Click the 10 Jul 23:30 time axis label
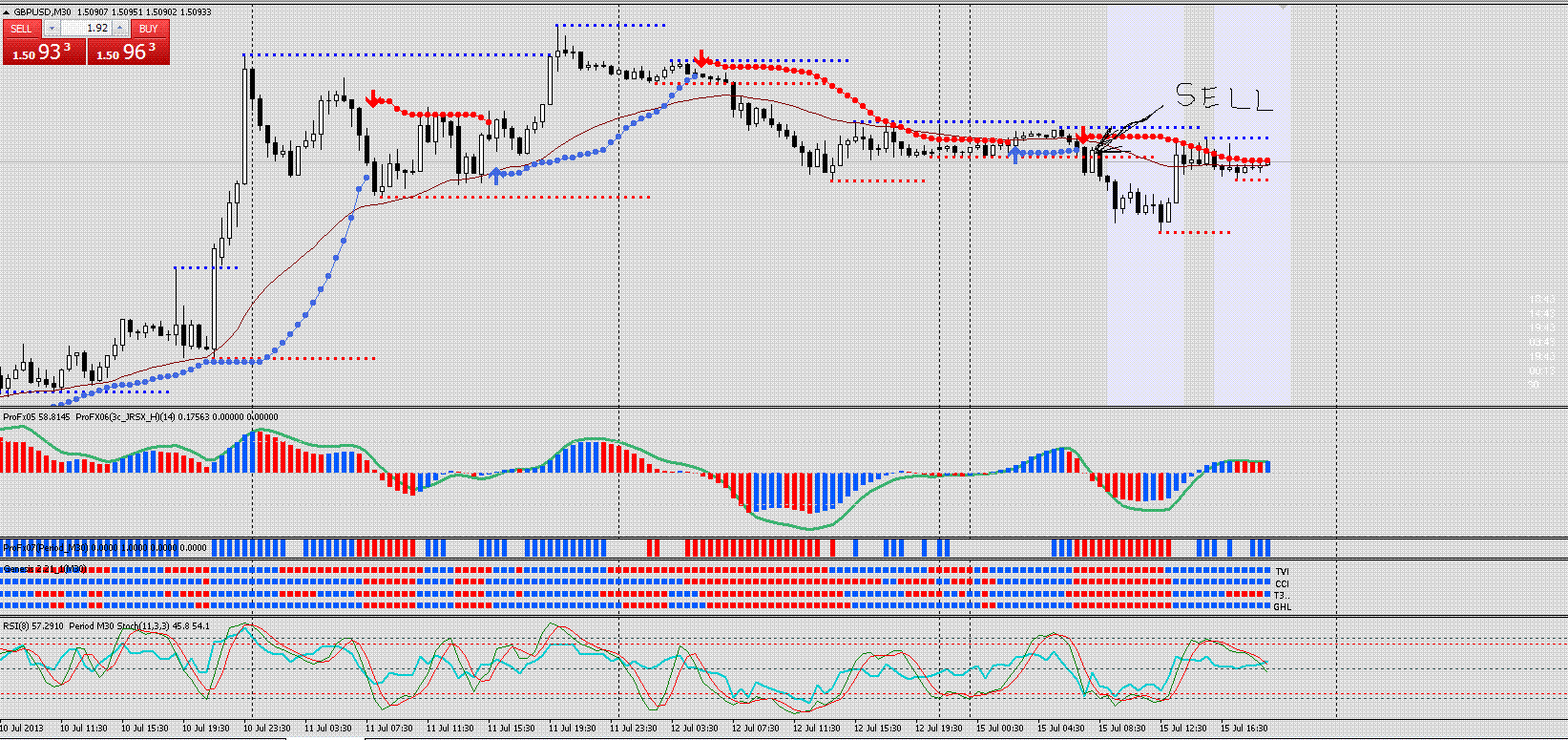Viewport: 1568px width, 740px height. (269, 729)
